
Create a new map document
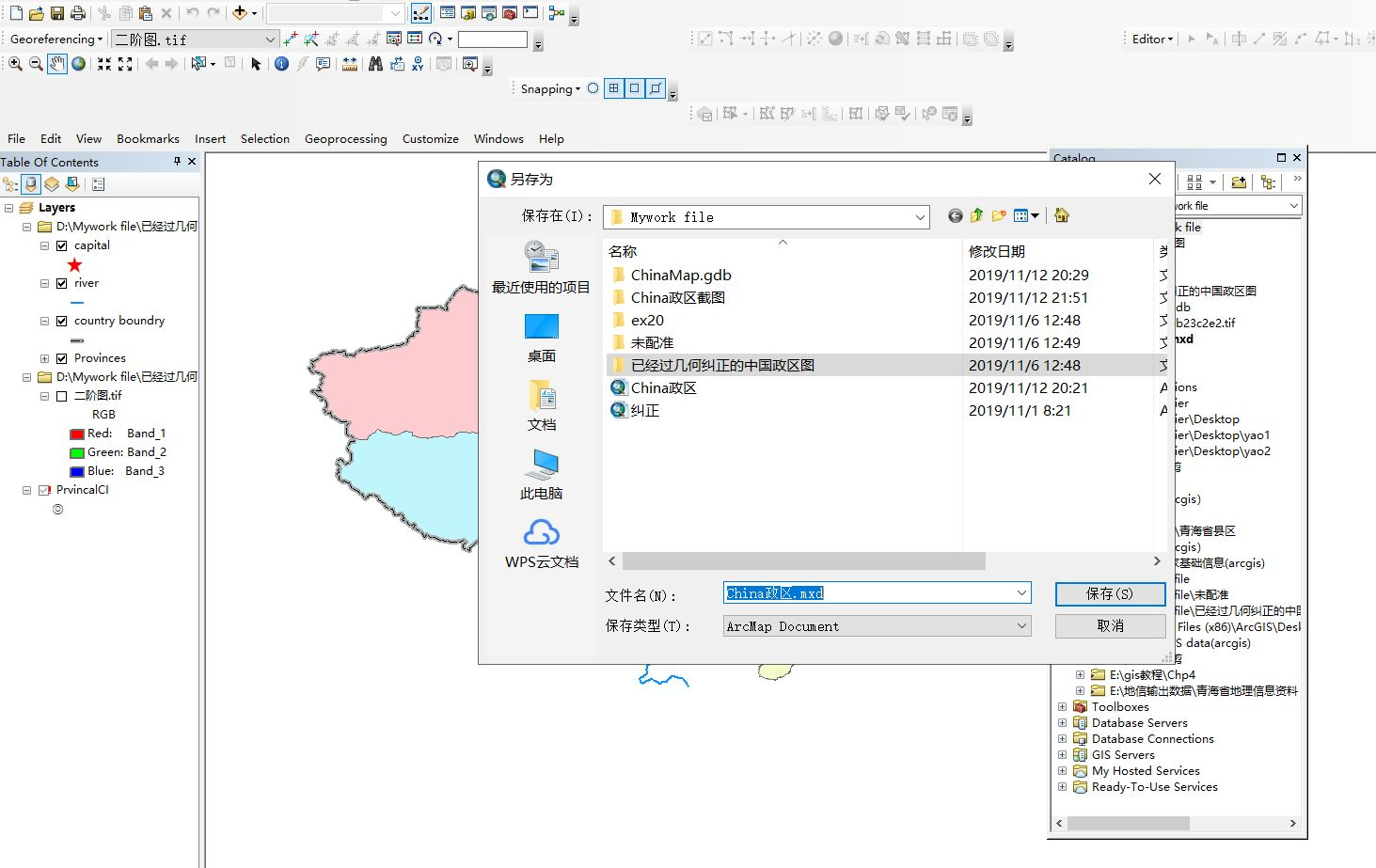[x=16, y=13]
